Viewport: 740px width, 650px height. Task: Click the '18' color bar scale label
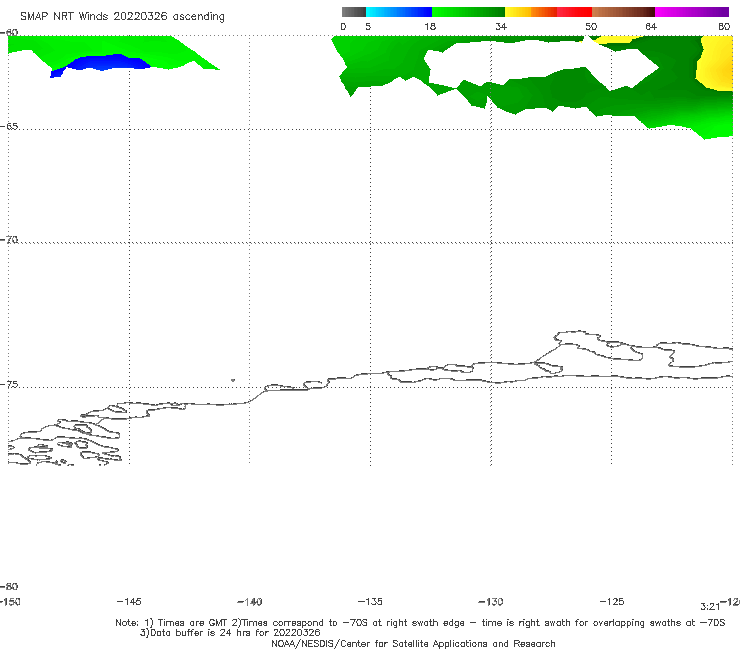tap(429, 26)
